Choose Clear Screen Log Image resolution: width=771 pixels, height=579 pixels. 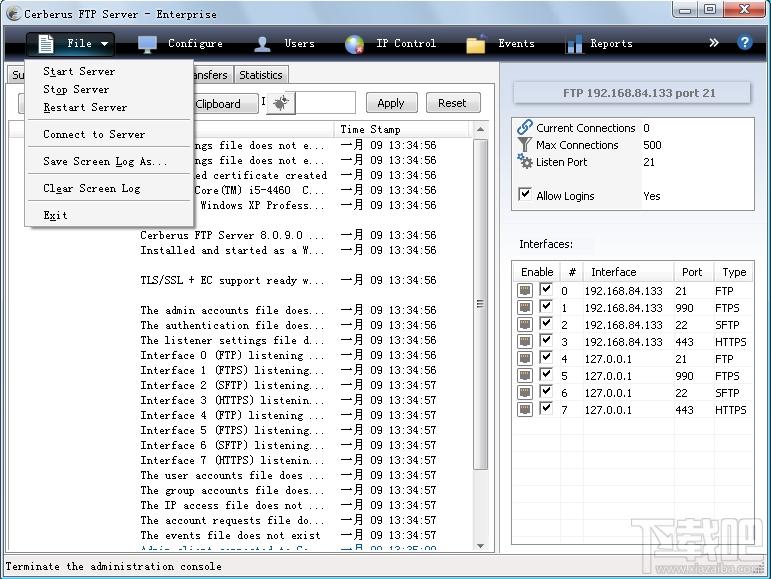click(108, 188)
